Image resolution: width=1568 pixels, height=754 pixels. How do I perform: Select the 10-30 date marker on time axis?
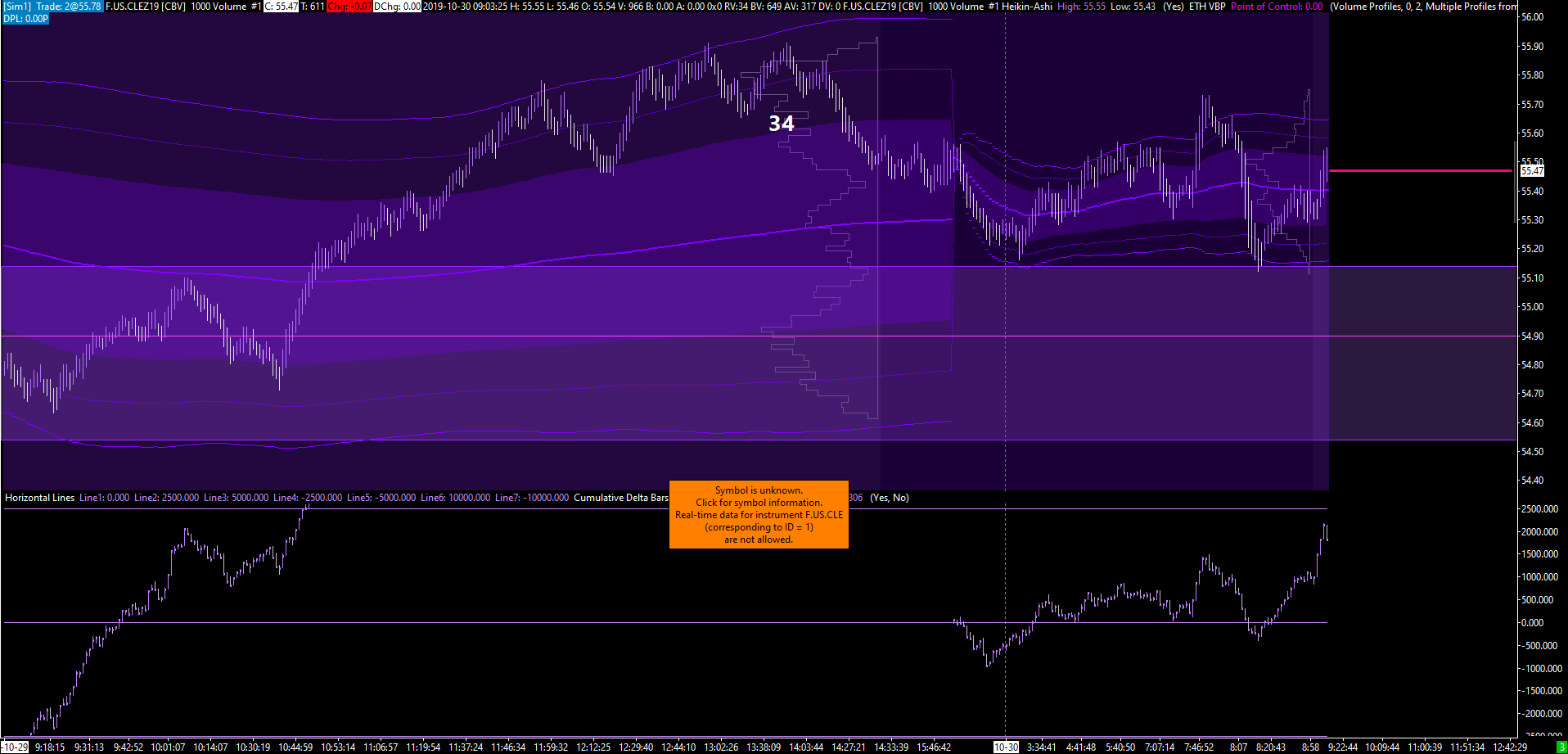coord(1006,747)
